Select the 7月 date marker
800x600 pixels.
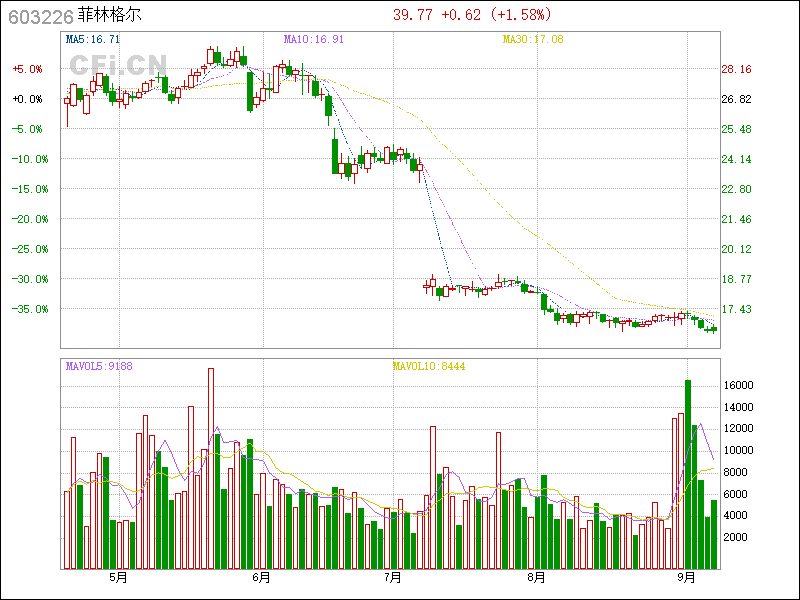point(392,578)
